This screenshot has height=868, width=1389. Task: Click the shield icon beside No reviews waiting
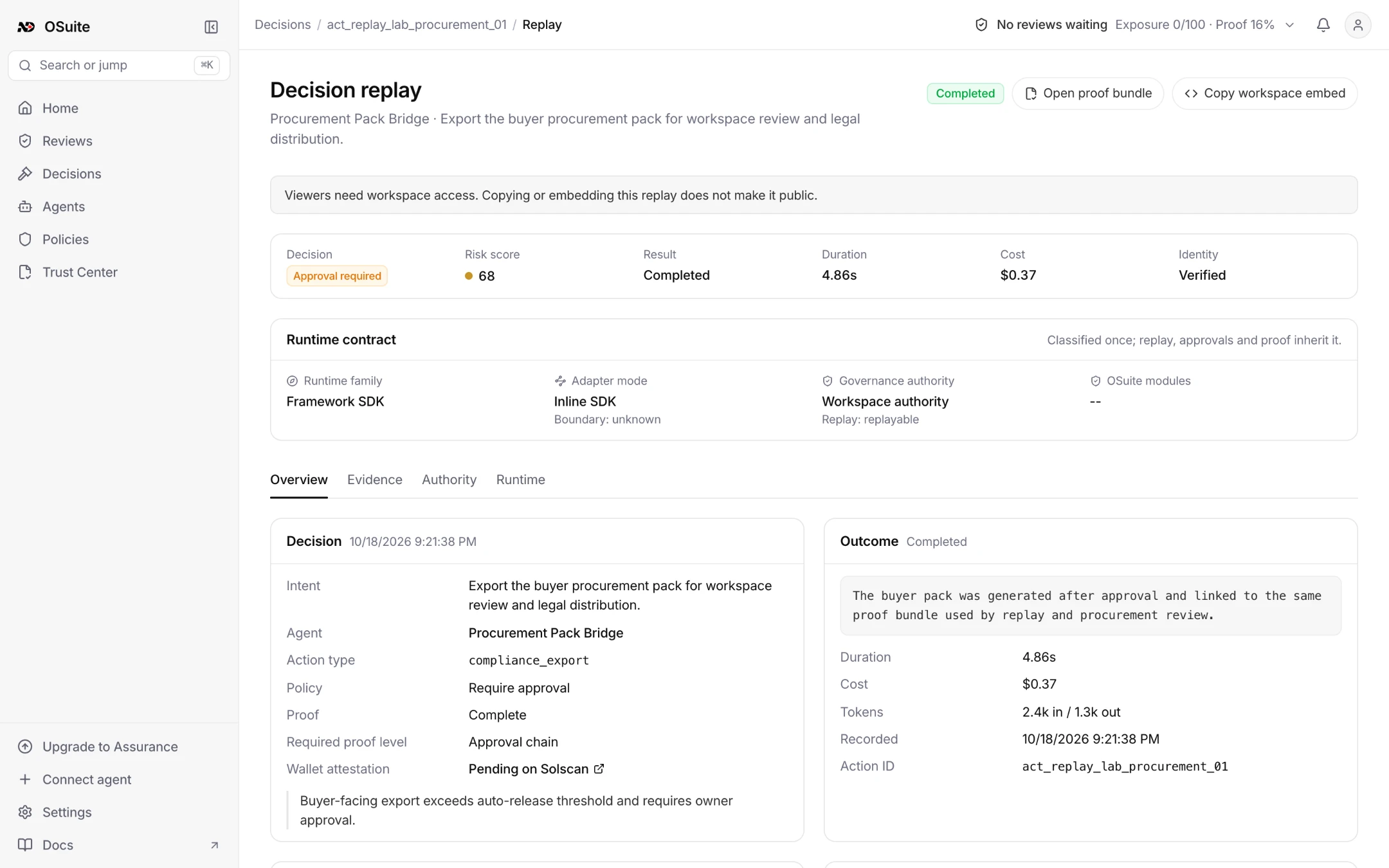point(981,24)
